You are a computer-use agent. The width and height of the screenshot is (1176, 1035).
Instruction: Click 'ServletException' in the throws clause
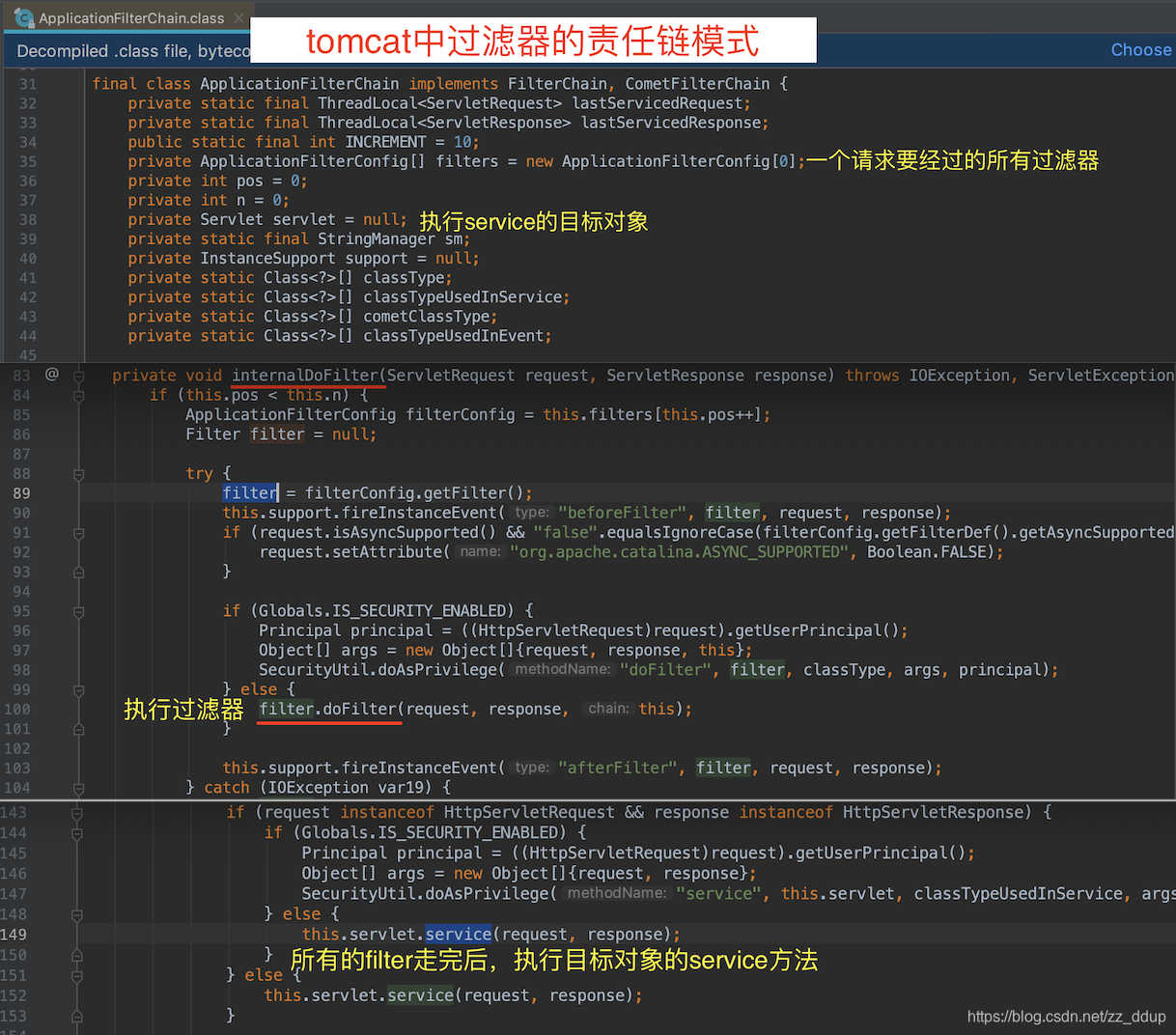coord(1101,376)
